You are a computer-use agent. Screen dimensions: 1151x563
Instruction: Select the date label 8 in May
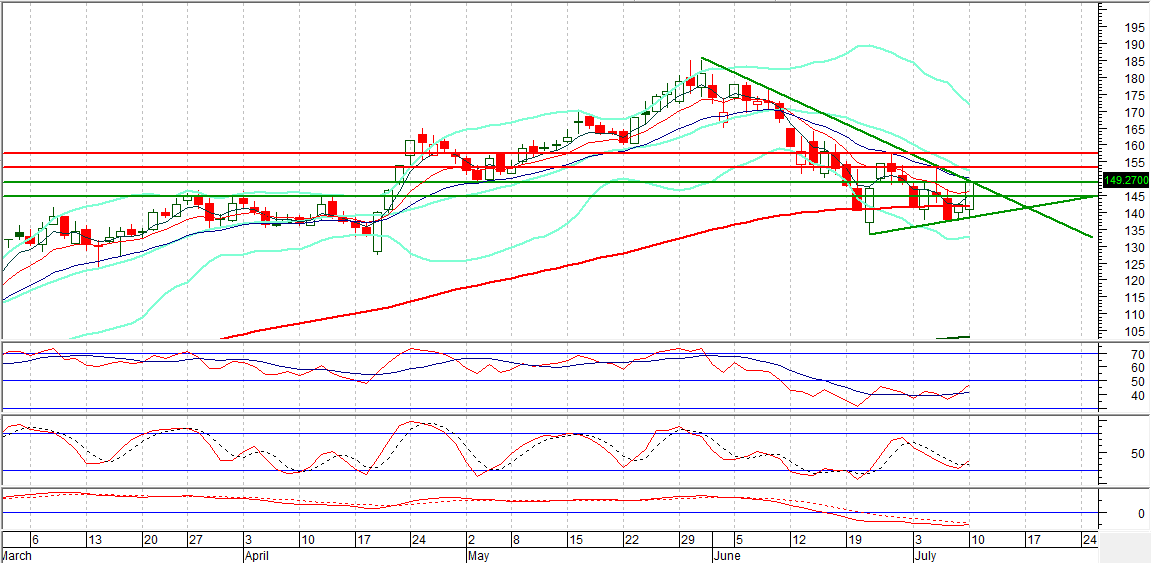click(x=516, y=540)
